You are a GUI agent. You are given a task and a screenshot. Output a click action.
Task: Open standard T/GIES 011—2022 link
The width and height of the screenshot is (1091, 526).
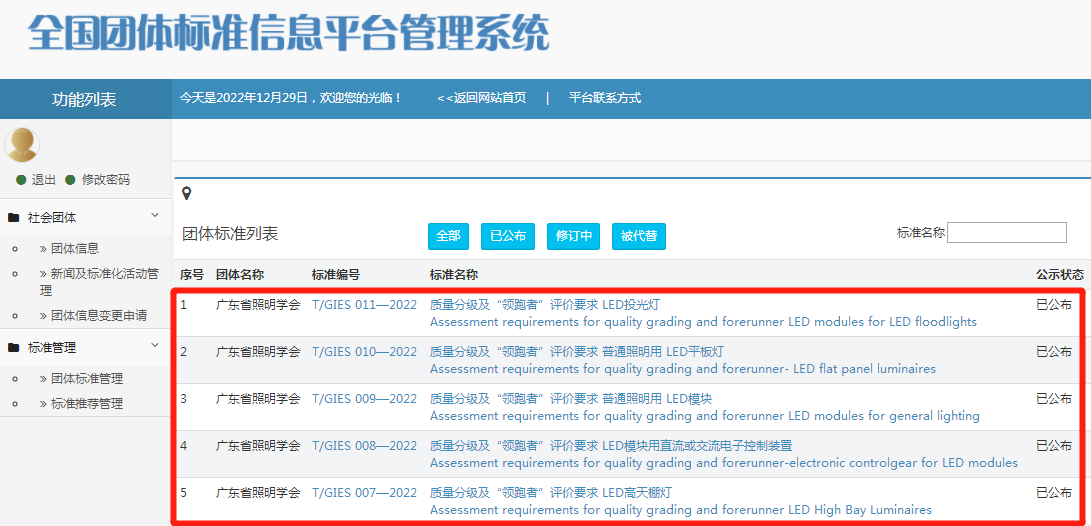[364, 305]
